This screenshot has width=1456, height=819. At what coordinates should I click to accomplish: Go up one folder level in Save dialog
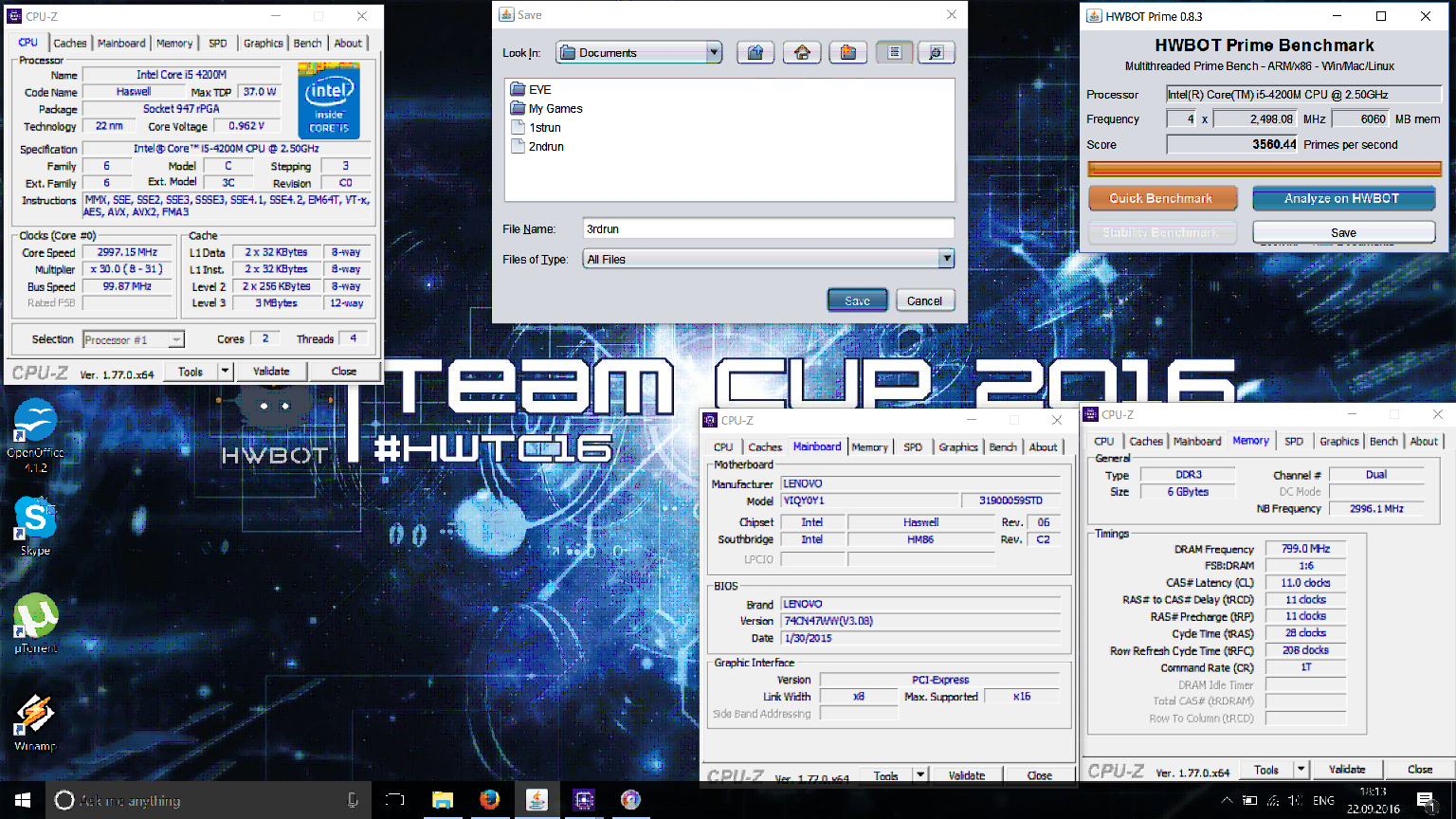pos(755,53)
